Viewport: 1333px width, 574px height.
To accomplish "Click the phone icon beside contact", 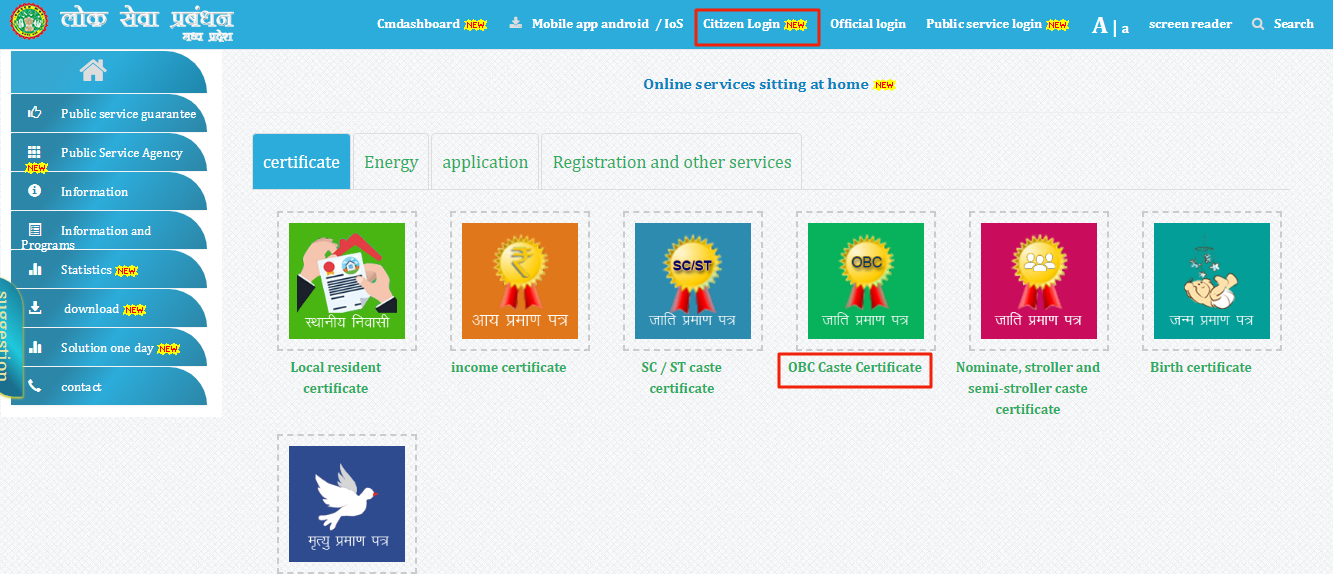I will (x=35, y=386).
